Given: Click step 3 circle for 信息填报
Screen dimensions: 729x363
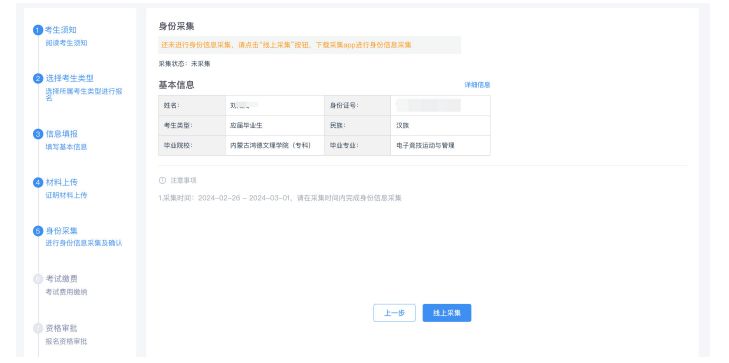Looking at the screenshot, I should 38,134.
